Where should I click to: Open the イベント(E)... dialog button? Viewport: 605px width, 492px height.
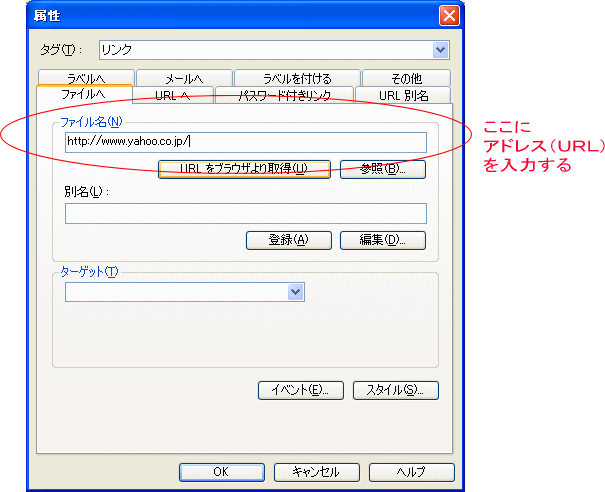301,391
